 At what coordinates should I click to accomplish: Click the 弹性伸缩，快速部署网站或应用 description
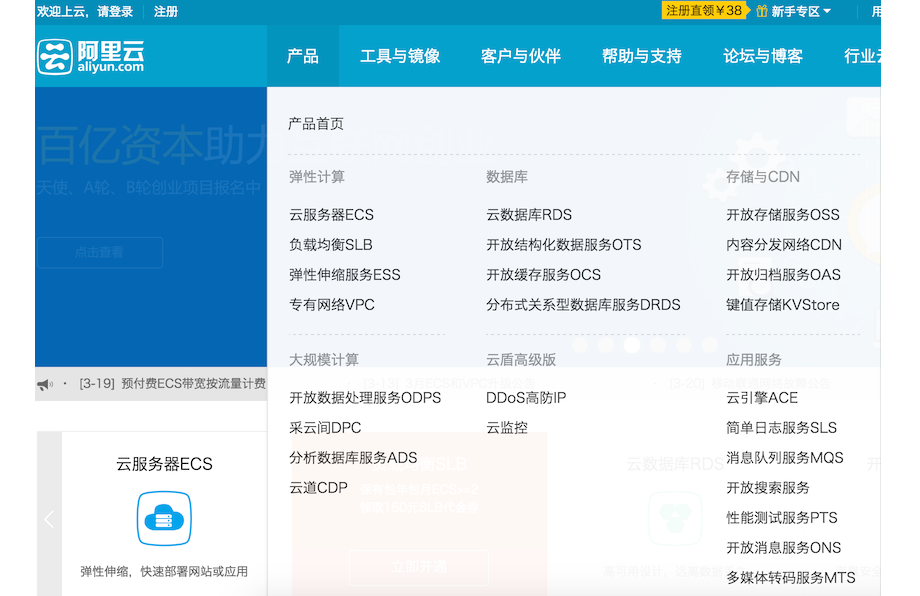click(x=164, y=571)
